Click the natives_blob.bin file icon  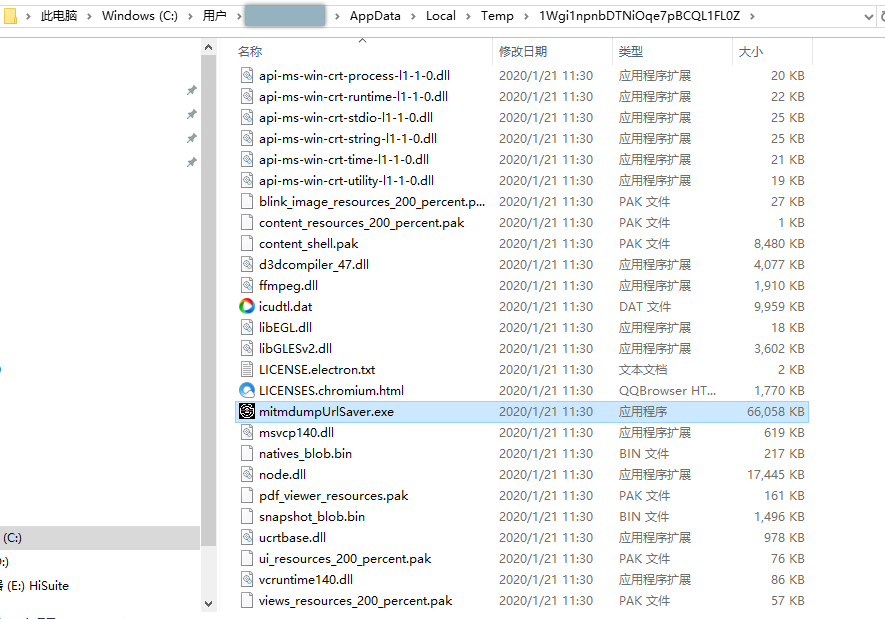[x=247, y=454]
